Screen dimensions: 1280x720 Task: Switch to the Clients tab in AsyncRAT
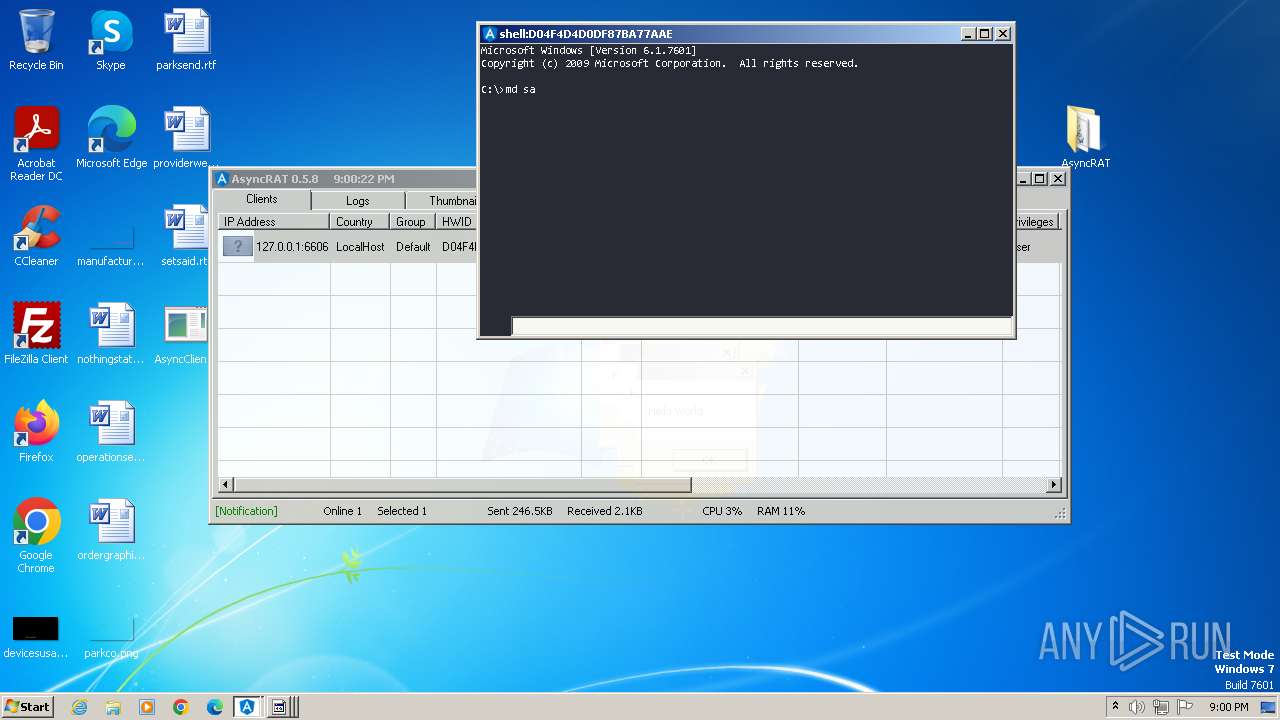262,199
